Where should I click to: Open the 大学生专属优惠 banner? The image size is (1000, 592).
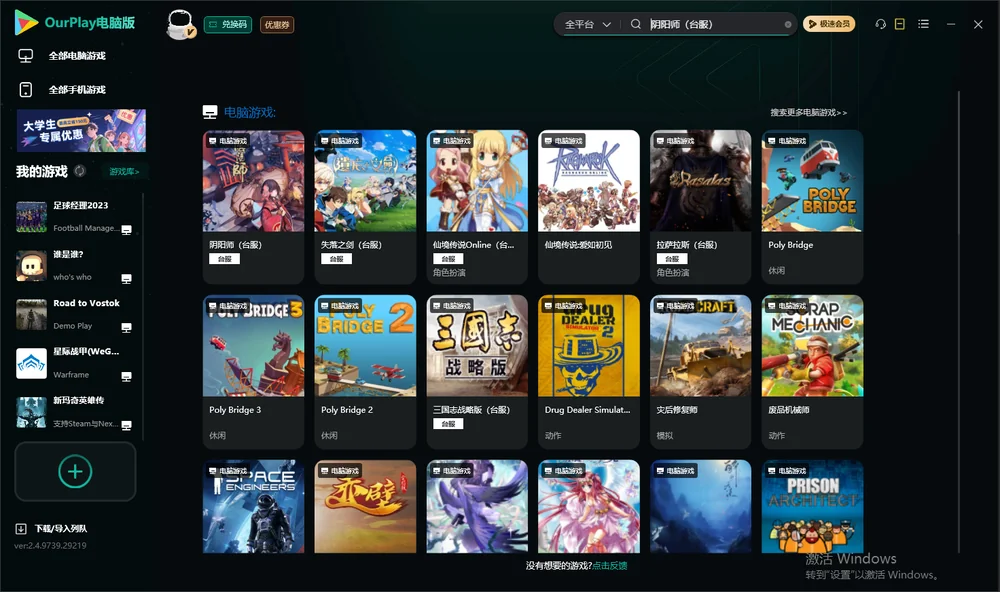coord(82,131)
